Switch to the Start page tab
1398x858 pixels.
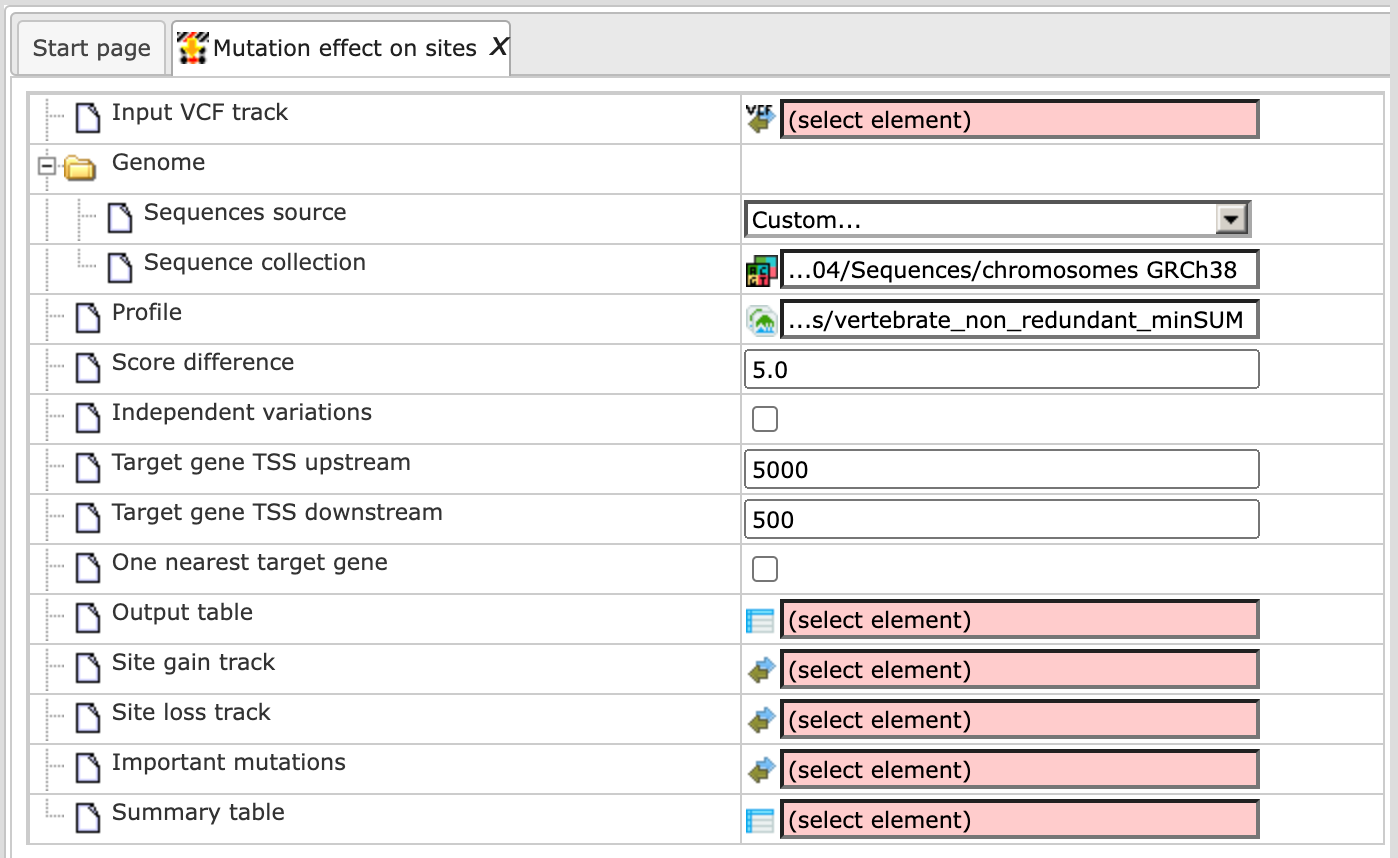pyautogui.click(x=91, y=48)
